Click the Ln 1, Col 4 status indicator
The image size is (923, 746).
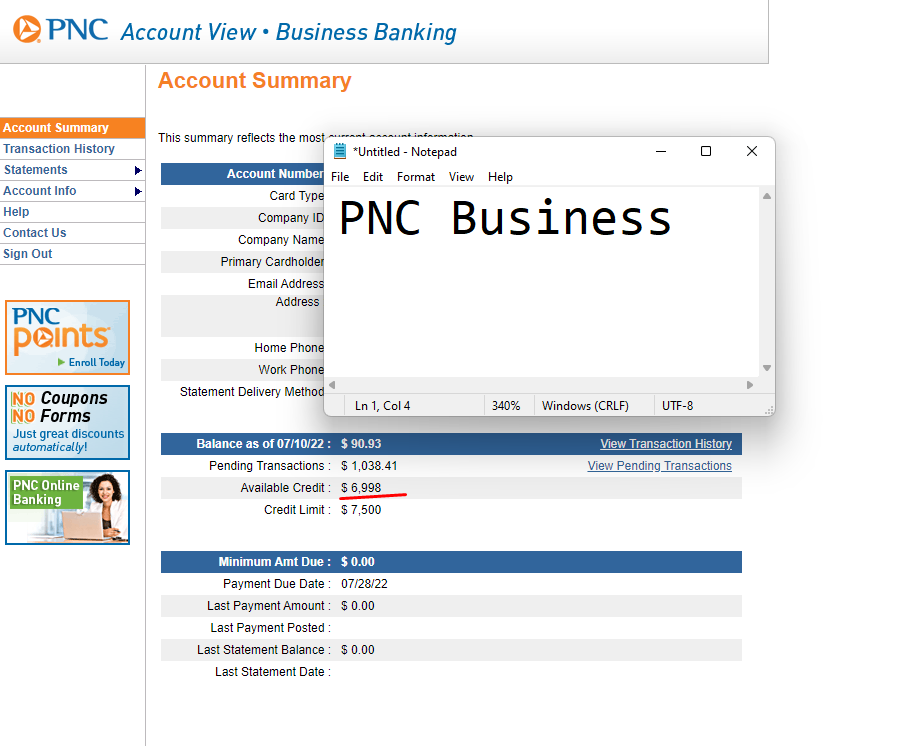coord(382,406)
